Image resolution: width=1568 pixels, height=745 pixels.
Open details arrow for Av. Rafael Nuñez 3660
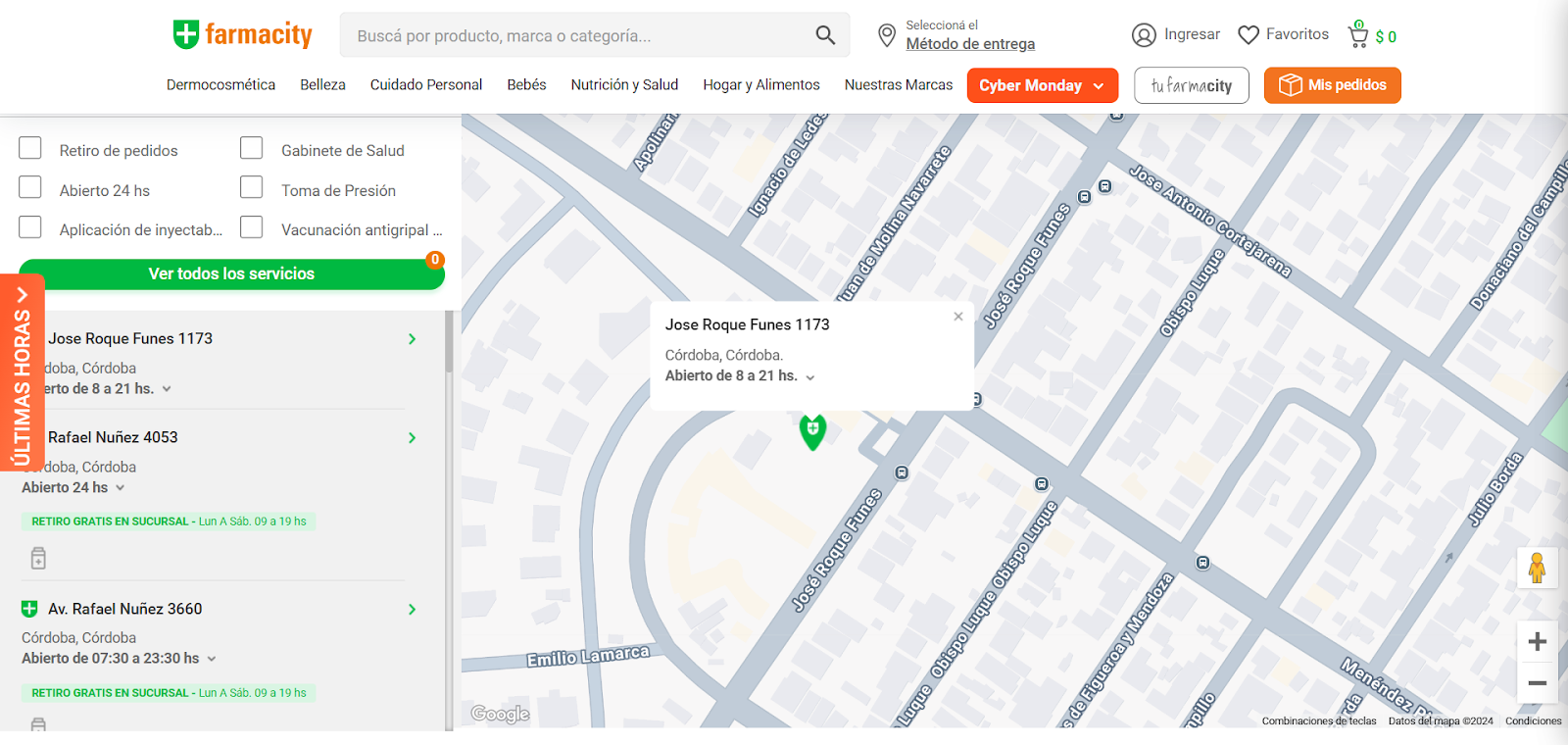coord(413,610)
